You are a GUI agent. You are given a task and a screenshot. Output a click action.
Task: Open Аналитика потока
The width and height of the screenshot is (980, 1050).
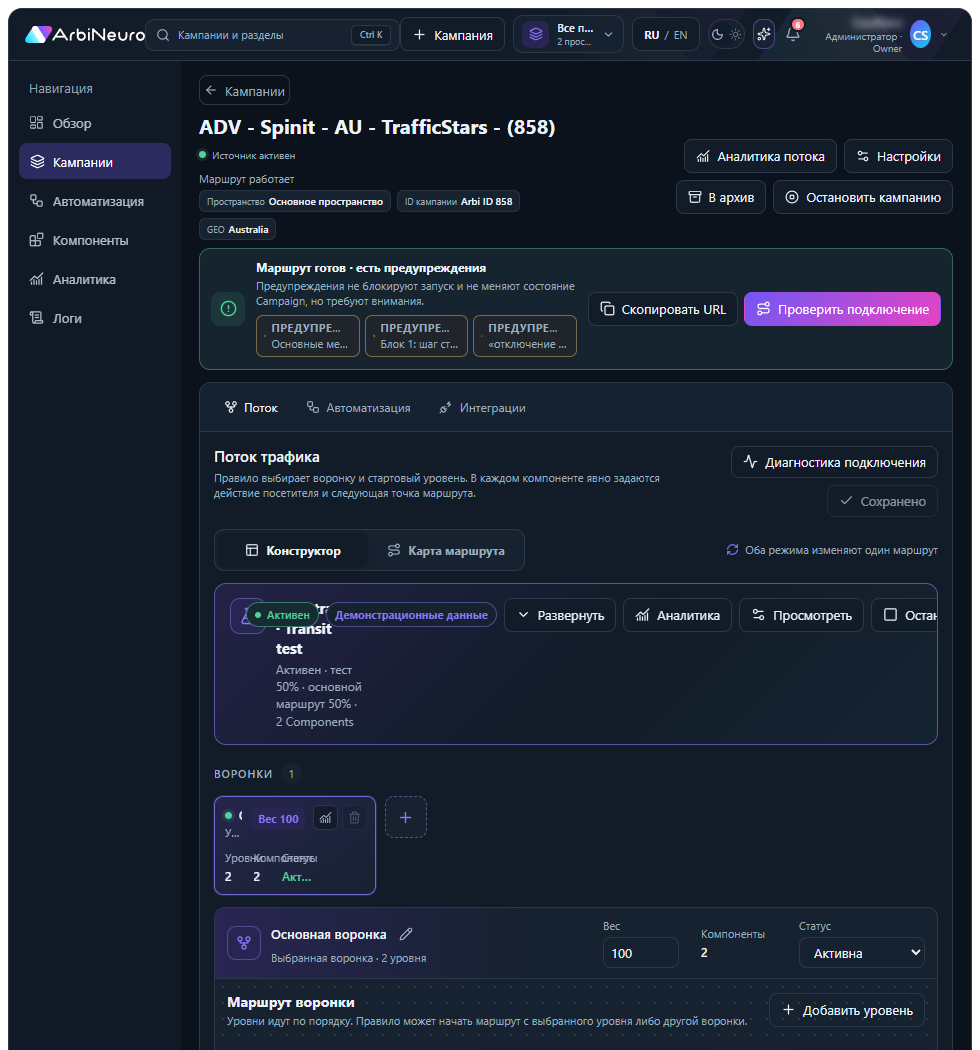click(760, 156)
